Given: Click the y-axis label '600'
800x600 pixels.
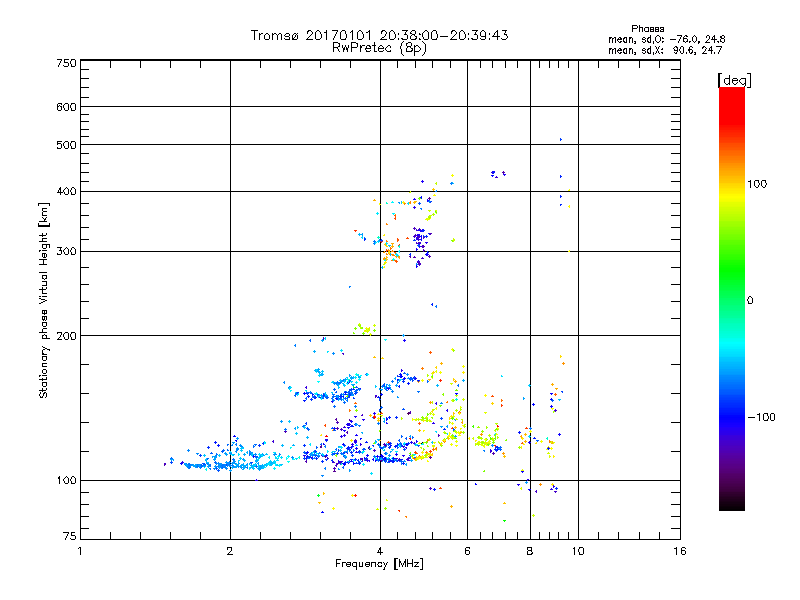Looking at the screenshot, I should coord(66,107).
